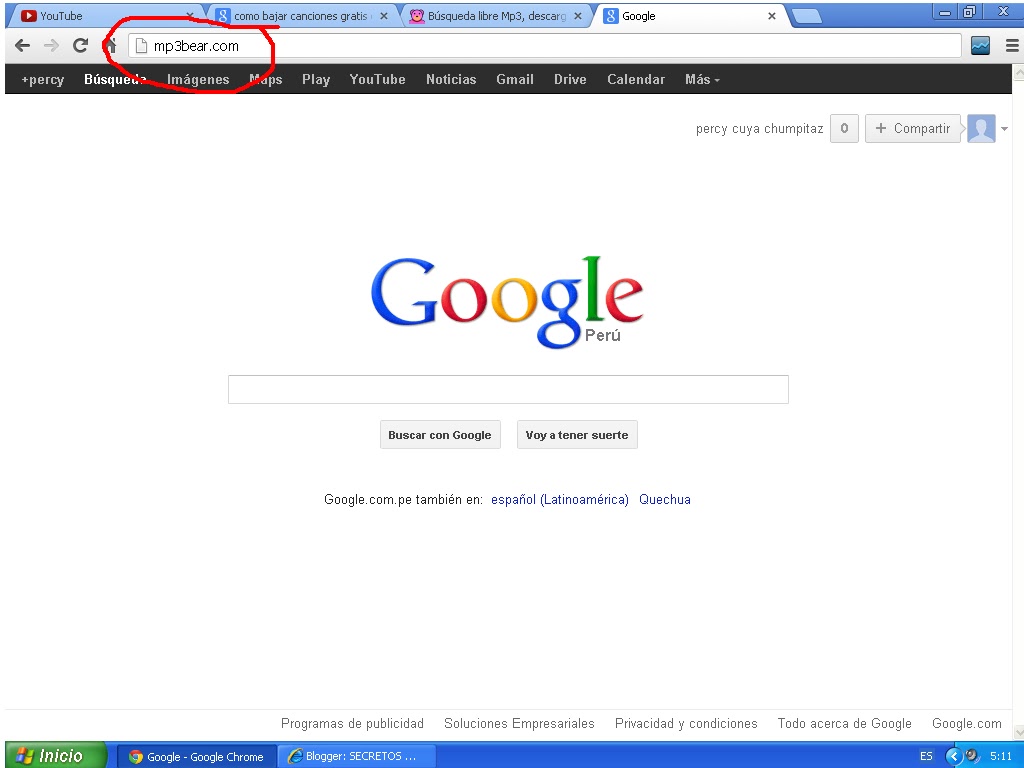This screenshot has width=1024, height=768.
Task: Click the Quechua language link
Action: pyautogui.click(x=665, y=500)
